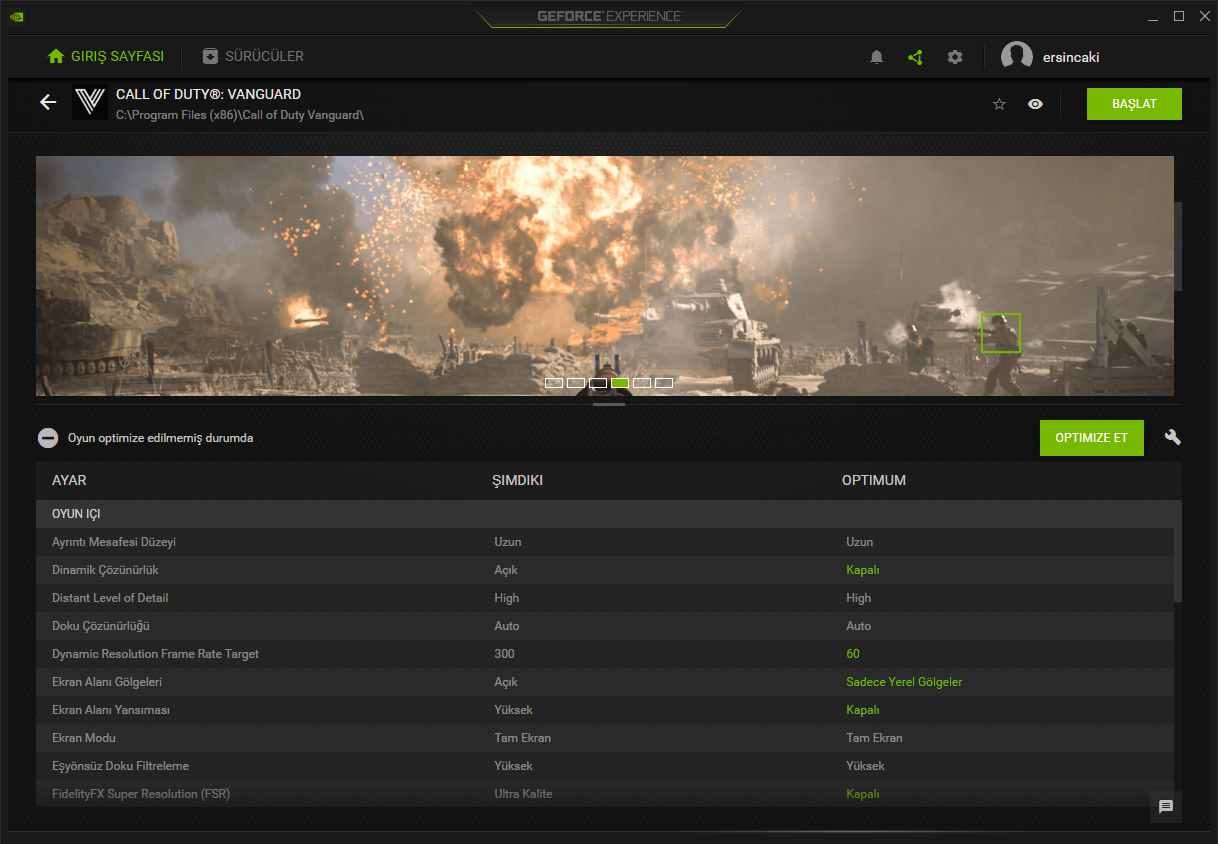Click the BAŞLAT button
This screenshot has height=844, width=1218.
[x=1134, y=104]
